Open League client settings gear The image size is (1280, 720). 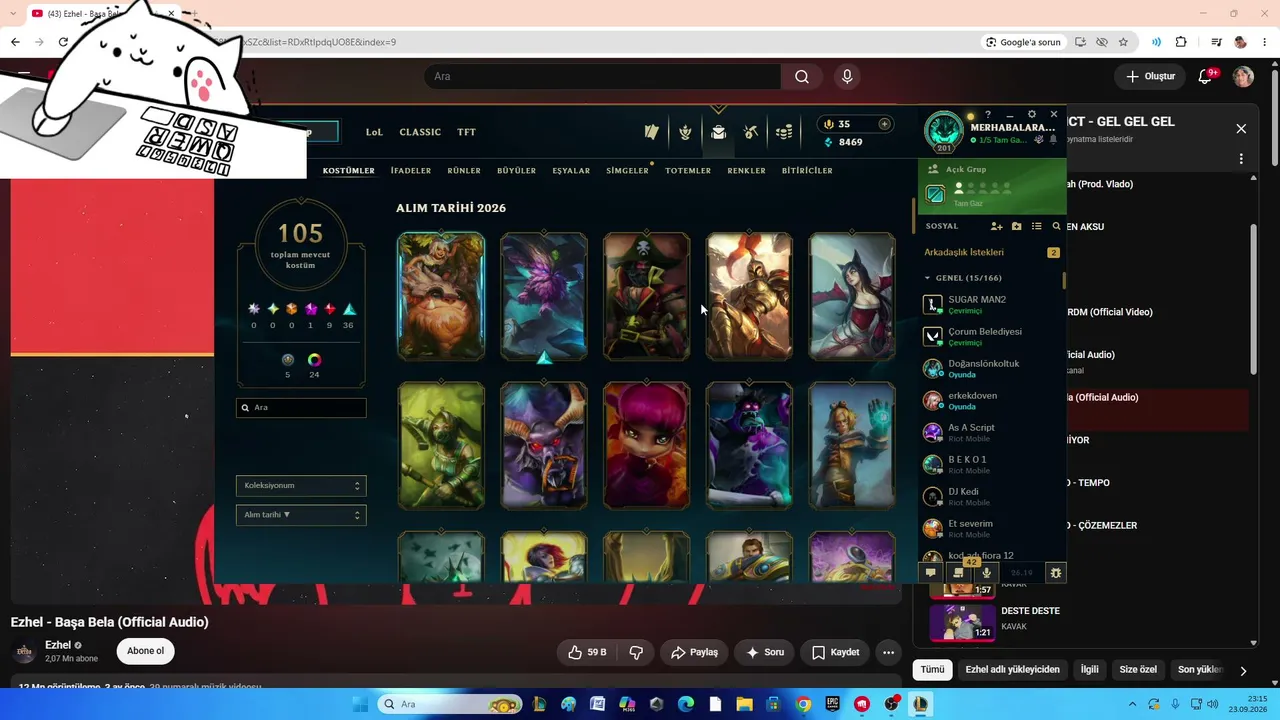(x=1032, y=115)
